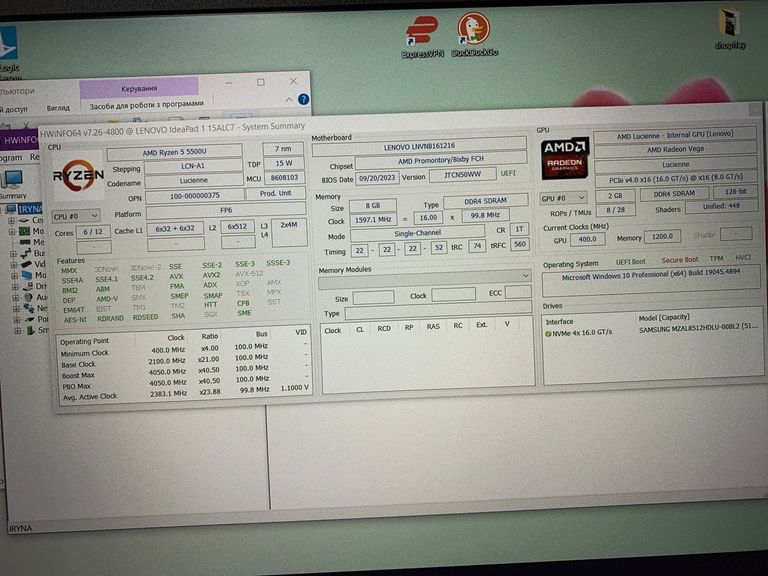Expand the Memory Modules dropdown
This screenshot has width=768, height=576.
[x=525, y=275]
